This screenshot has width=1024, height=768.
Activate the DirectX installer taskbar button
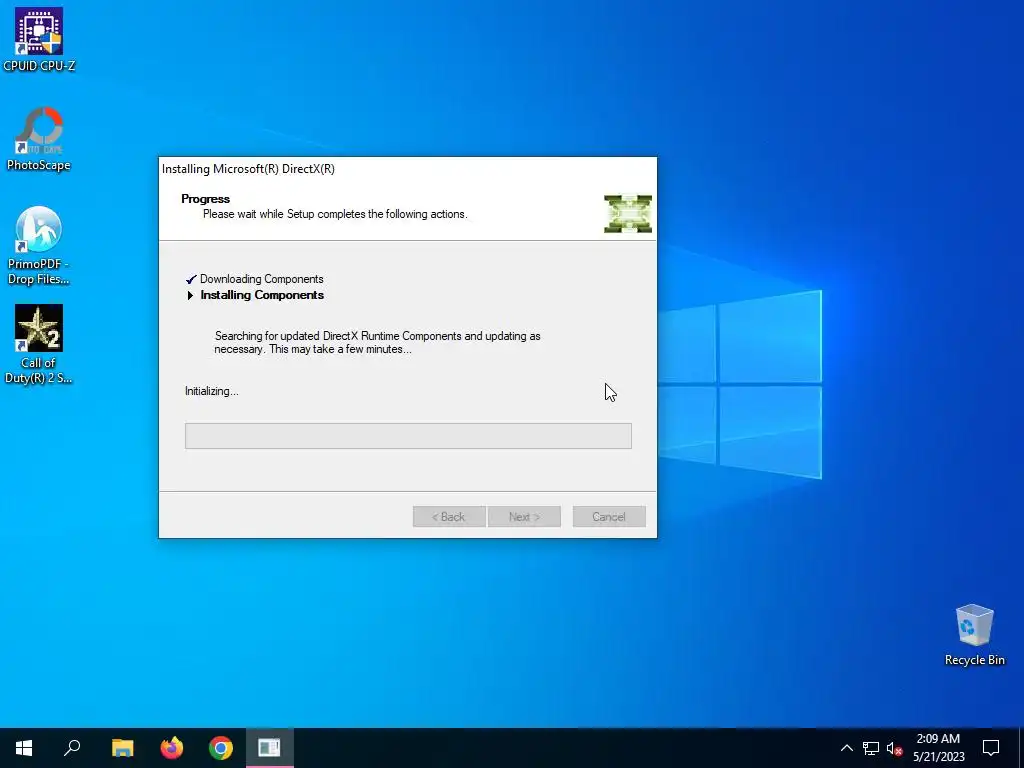[x=270, y=748]
